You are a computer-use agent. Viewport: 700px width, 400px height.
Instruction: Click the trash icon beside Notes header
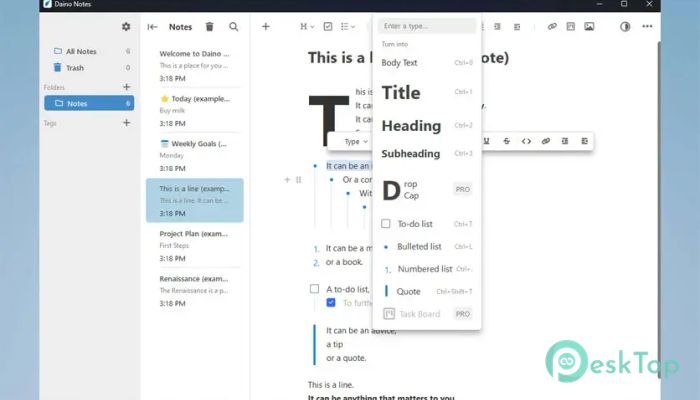pyautogui.click(x=209, y=27)
